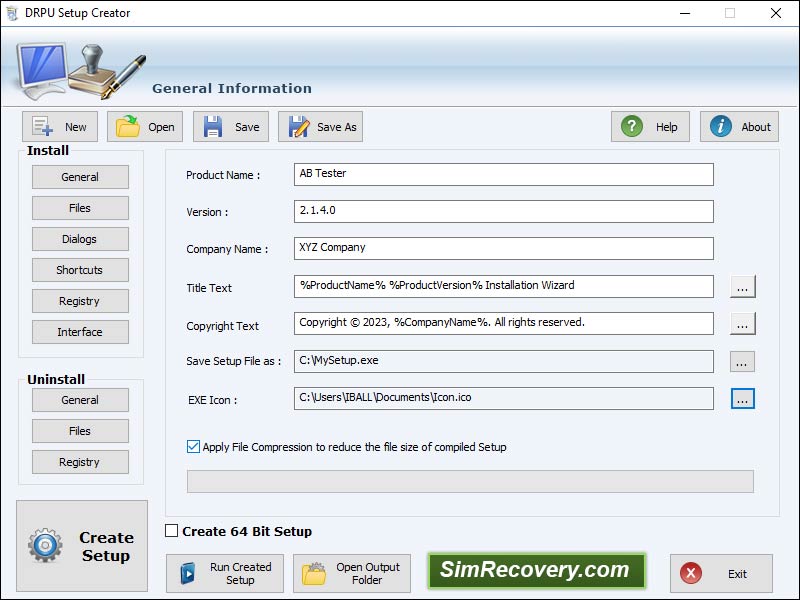800x600 pixels.
Task: Open the Help documentation
Action: [650, 126]
